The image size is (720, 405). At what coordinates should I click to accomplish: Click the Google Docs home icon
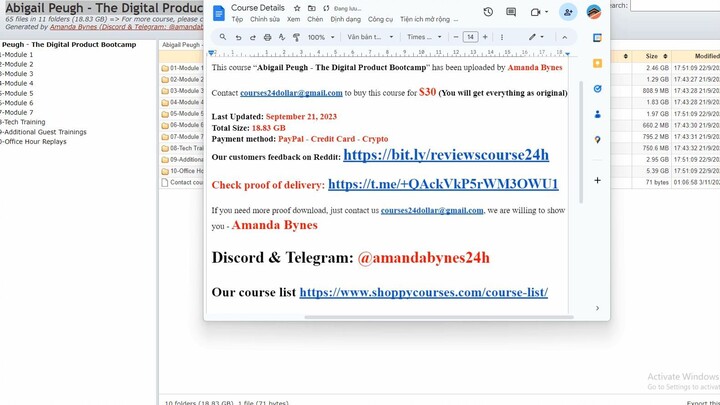click(219, 13)
